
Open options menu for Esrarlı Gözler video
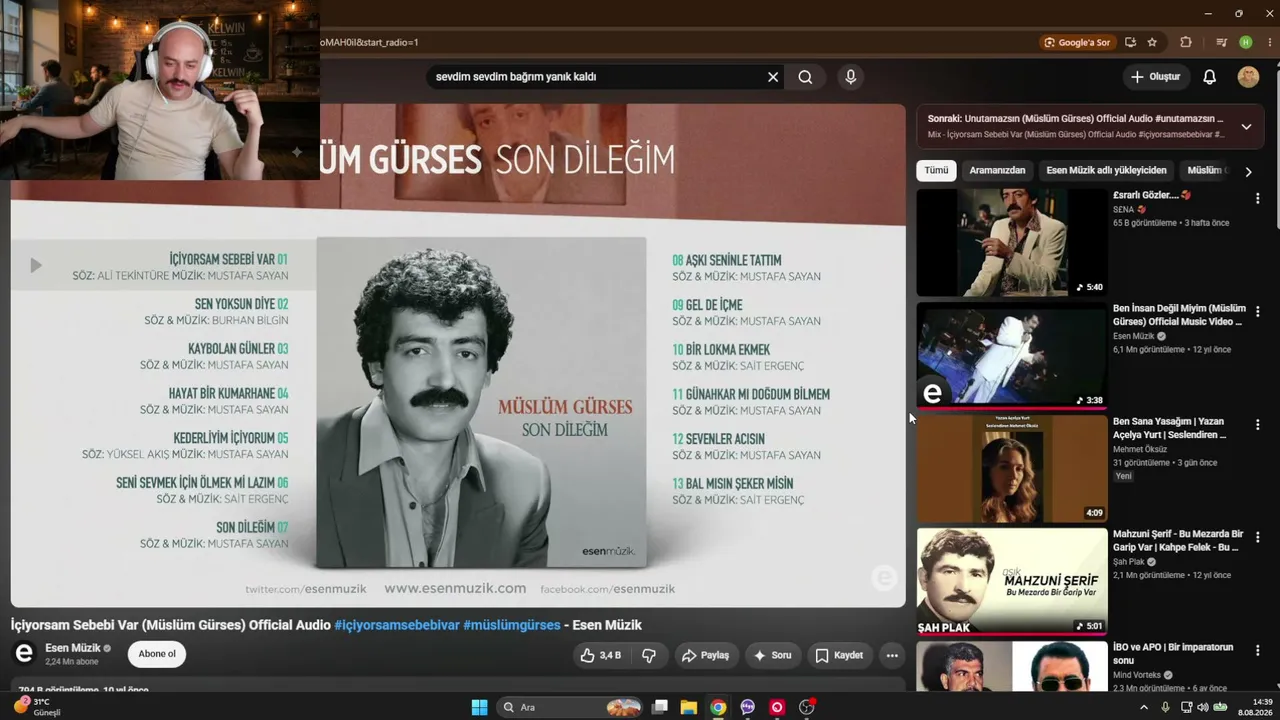pos(1257,199)
